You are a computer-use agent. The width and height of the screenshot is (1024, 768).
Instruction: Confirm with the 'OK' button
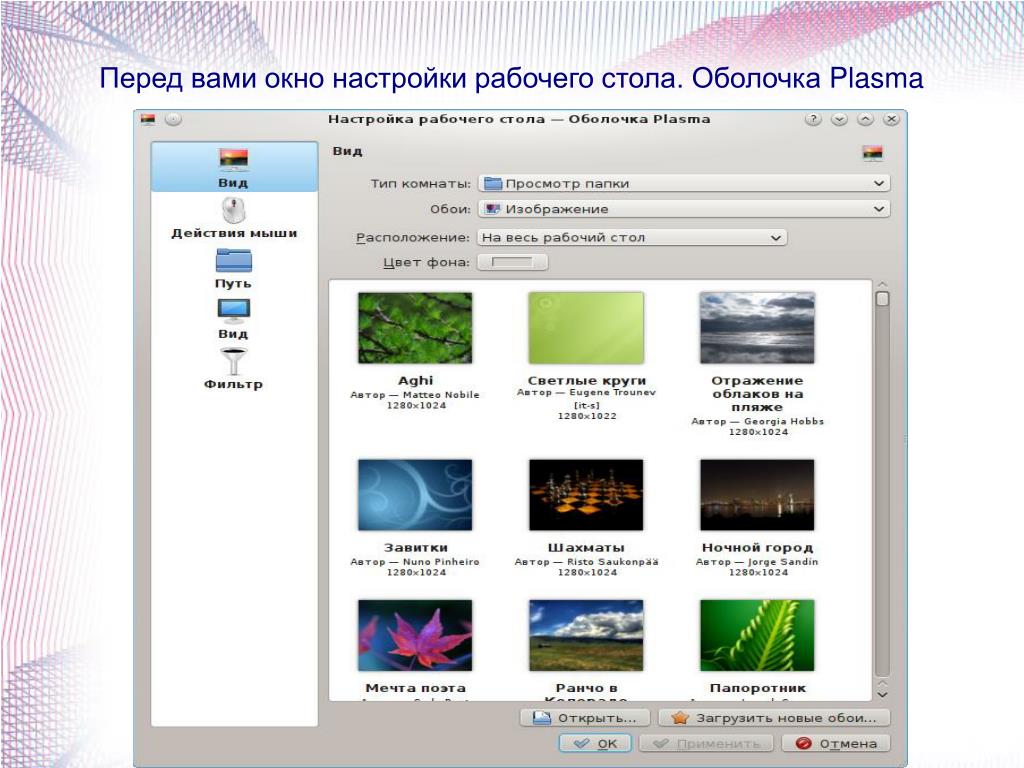[x=595, y=743]
